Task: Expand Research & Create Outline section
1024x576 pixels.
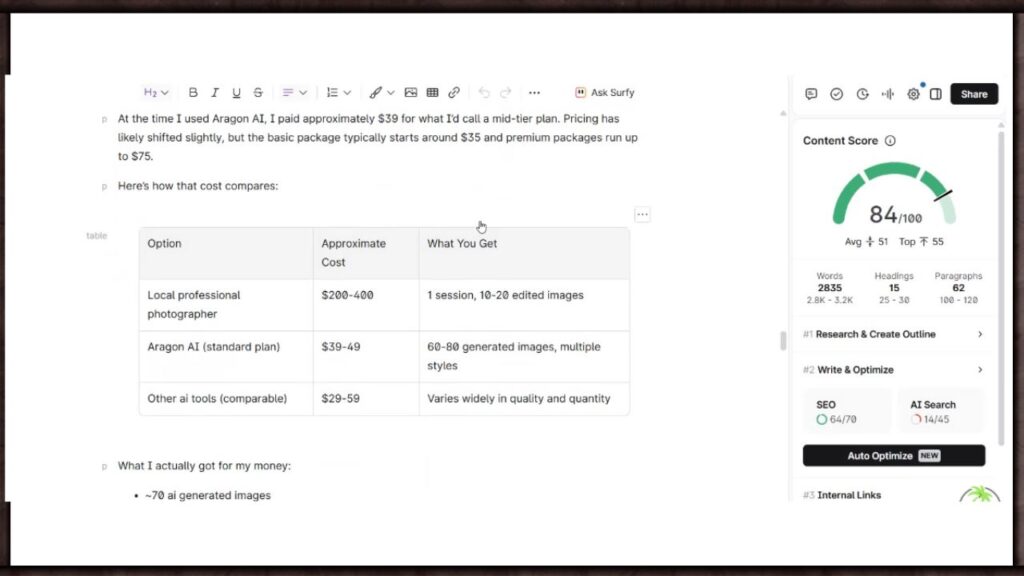Action: pos(893,334)
